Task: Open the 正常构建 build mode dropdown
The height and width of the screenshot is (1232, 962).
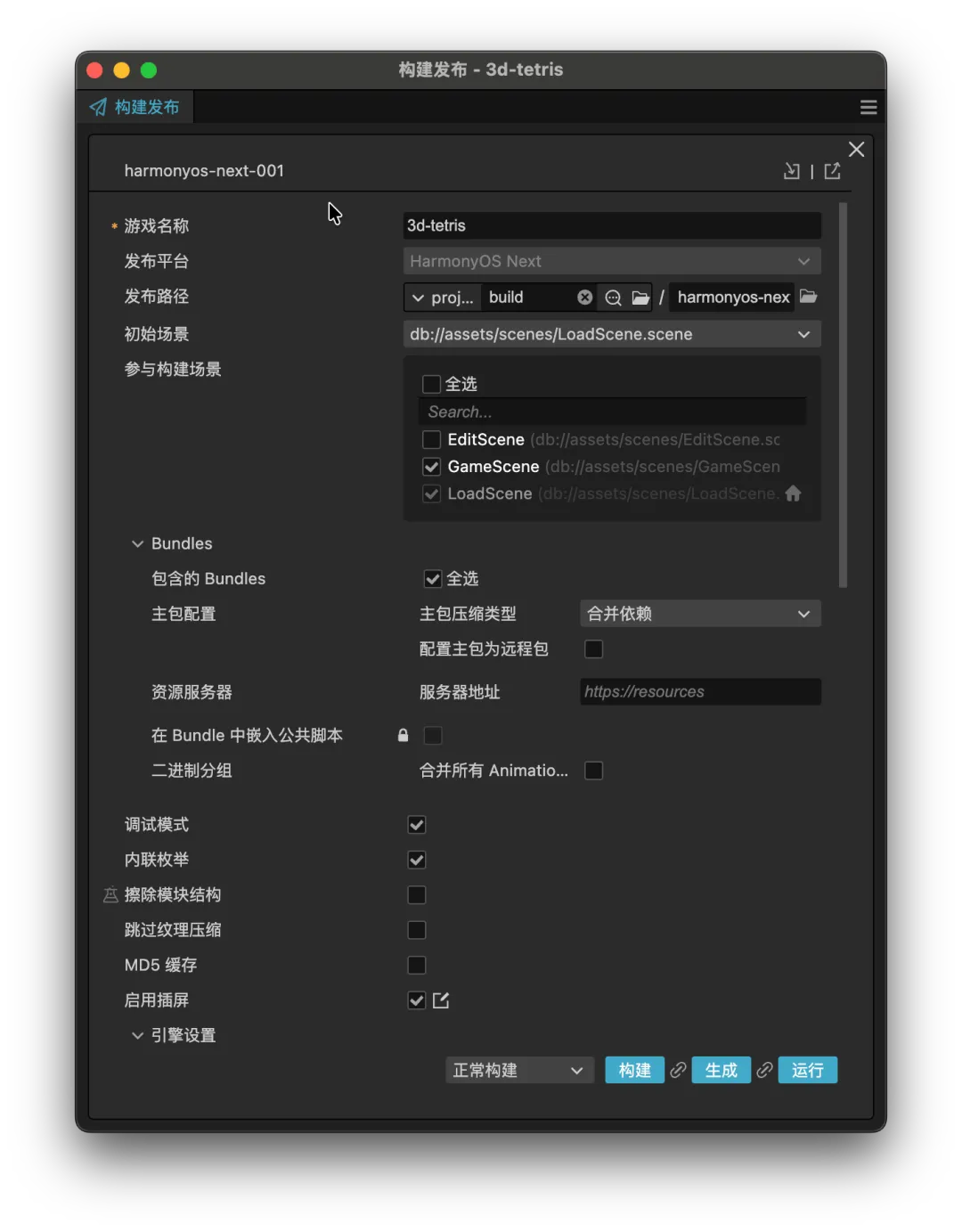Action: [x=517, y=1071]
